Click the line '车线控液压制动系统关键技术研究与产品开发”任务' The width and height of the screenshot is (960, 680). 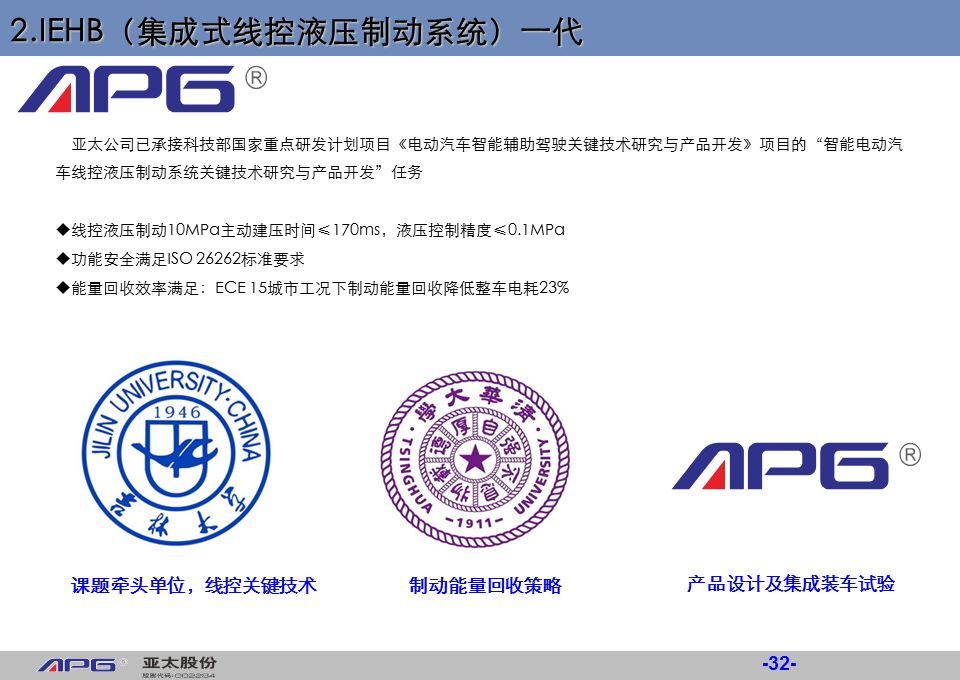(x=239, y=173)
